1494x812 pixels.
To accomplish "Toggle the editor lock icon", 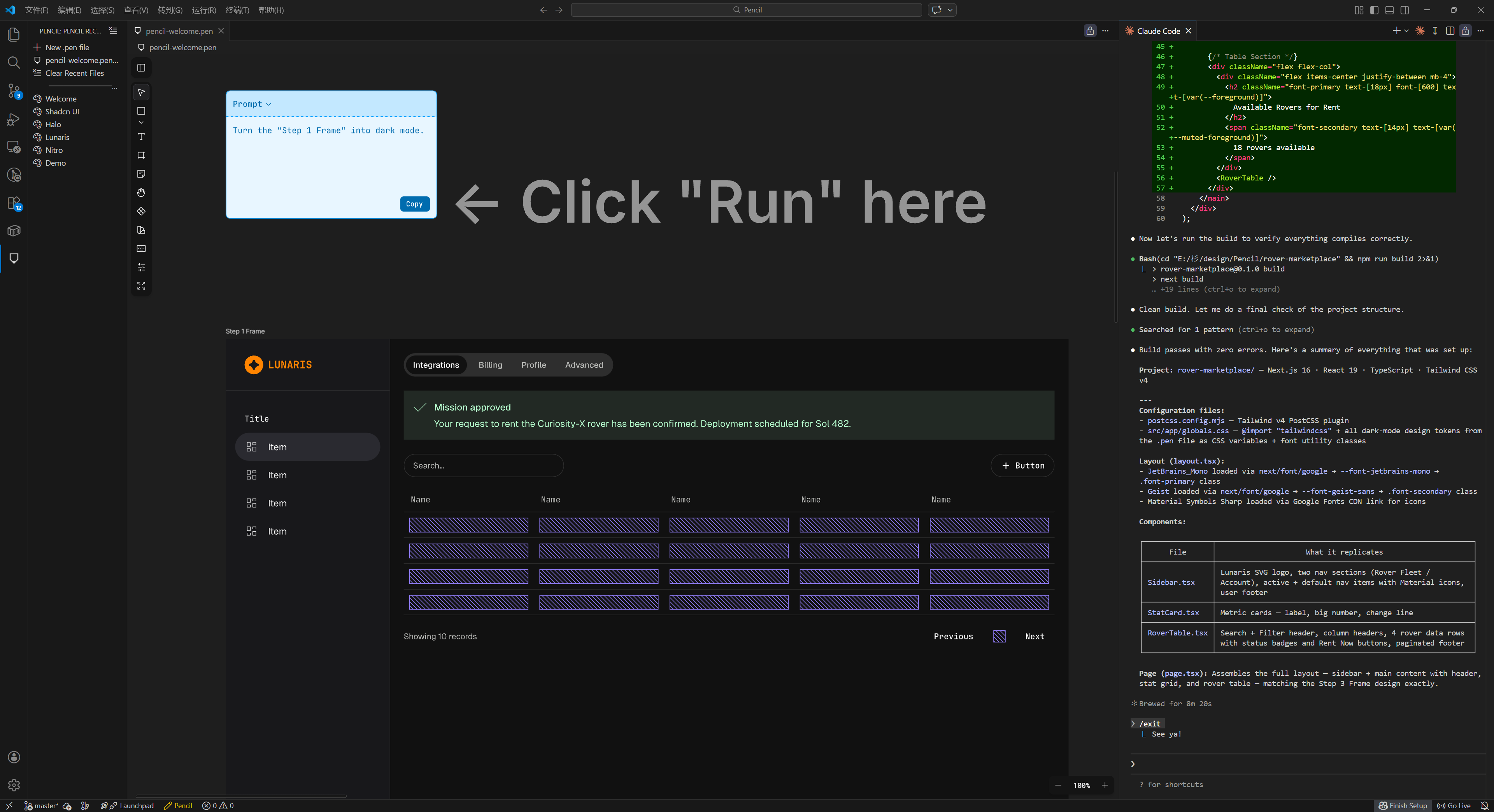I will coord(1090,31).
